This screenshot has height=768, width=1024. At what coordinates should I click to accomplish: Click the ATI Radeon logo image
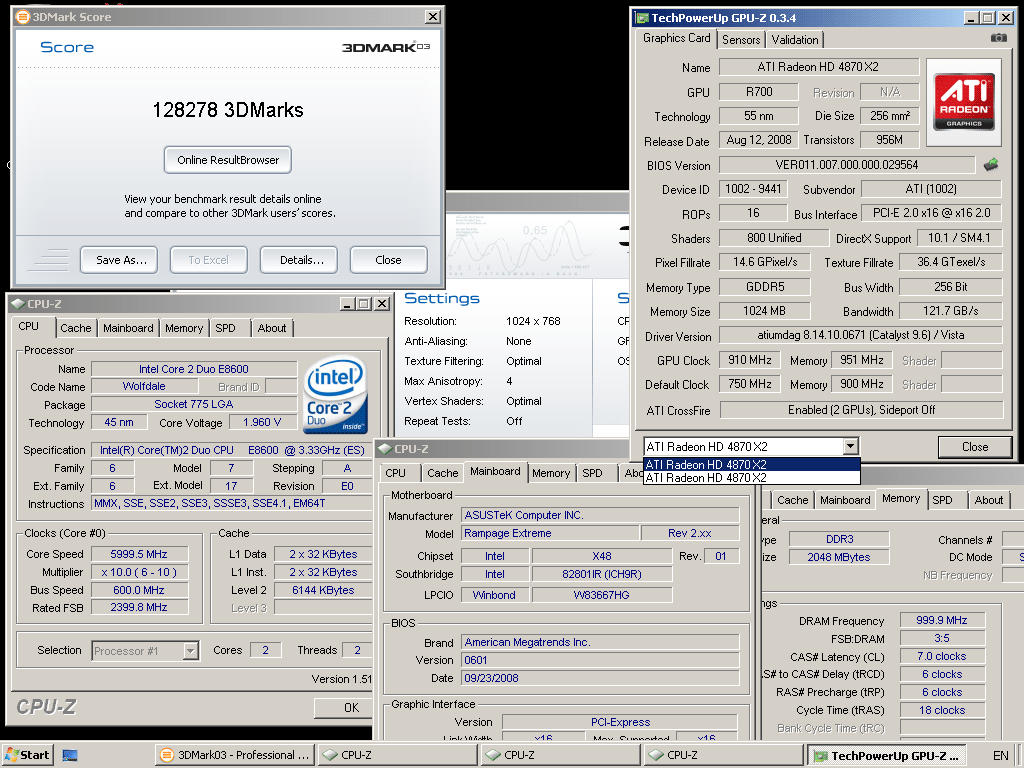point(963,102)
